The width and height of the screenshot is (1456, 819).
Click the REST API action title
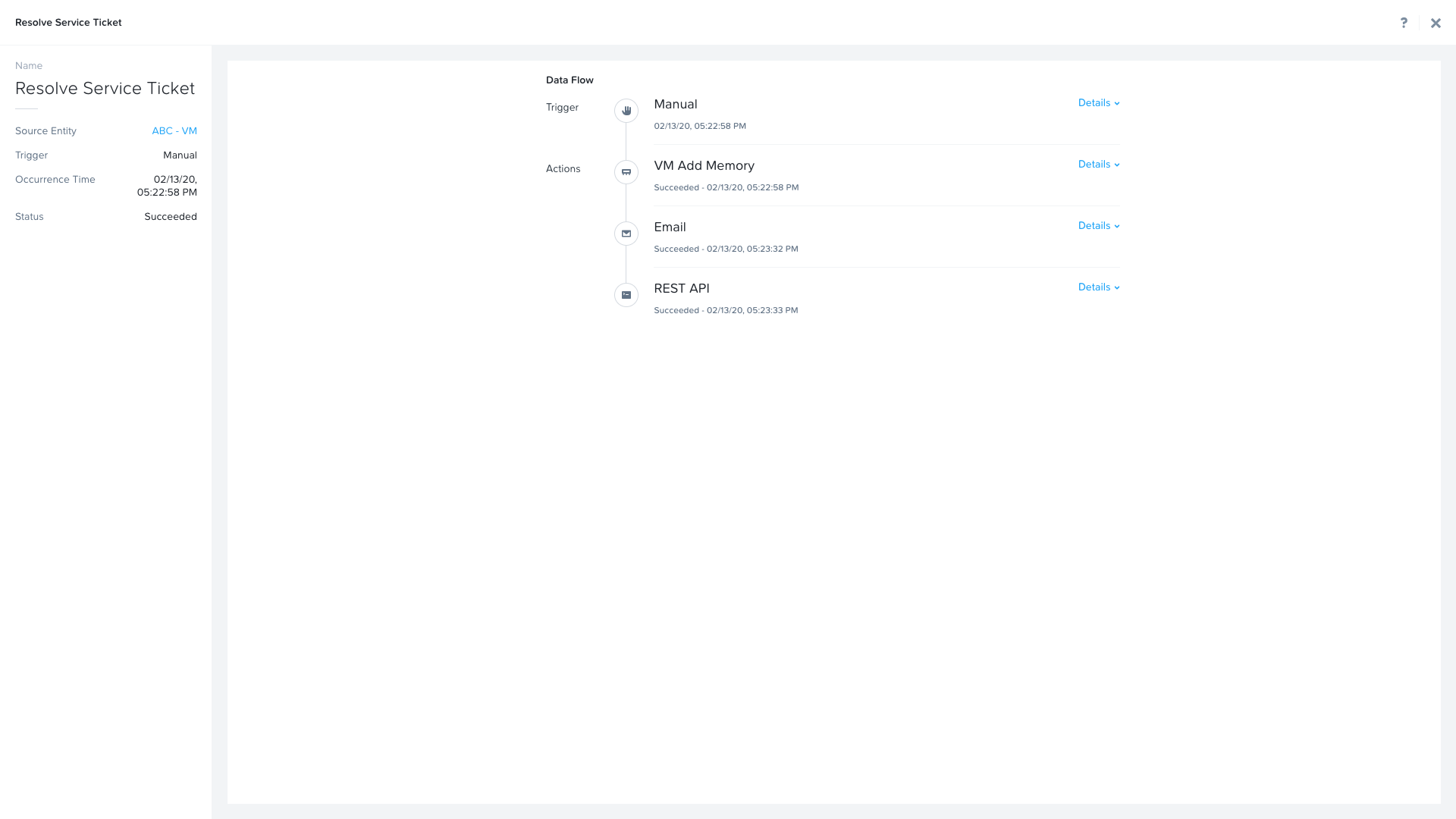682,289
